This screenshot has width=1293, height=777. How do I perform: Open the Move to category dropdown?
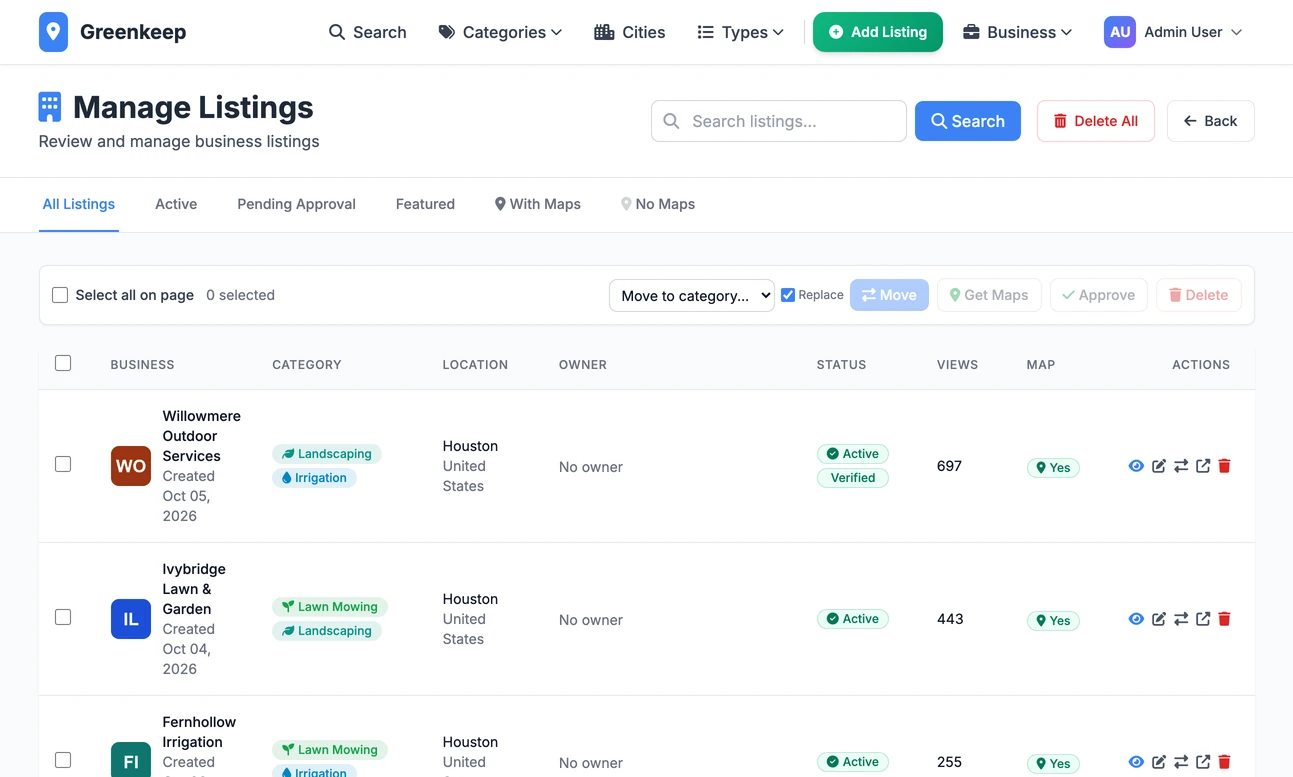(692, 295)
